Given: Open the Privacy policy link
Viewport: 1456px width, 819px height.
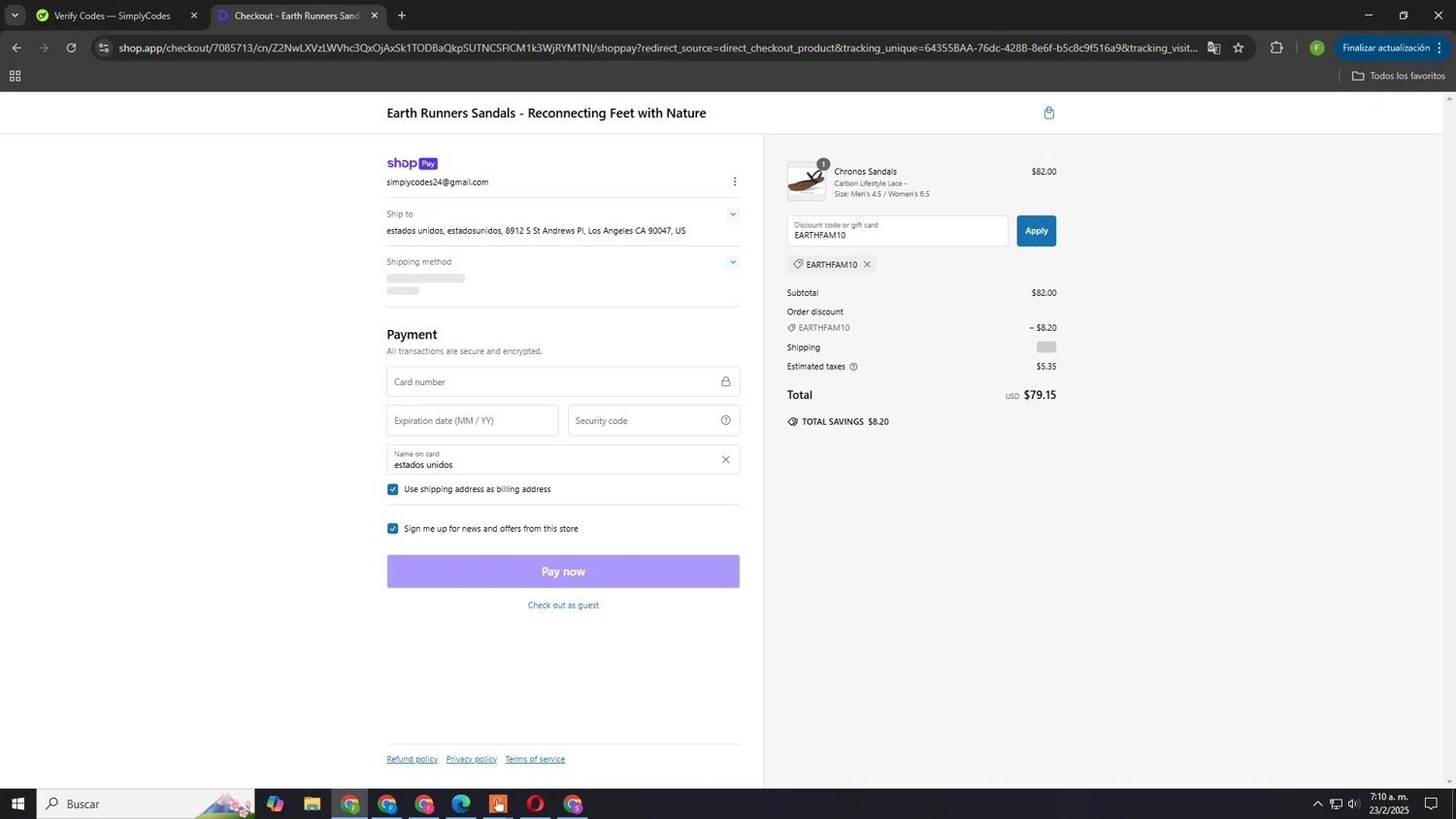Looking at the screenshot, I should [472, 760].
